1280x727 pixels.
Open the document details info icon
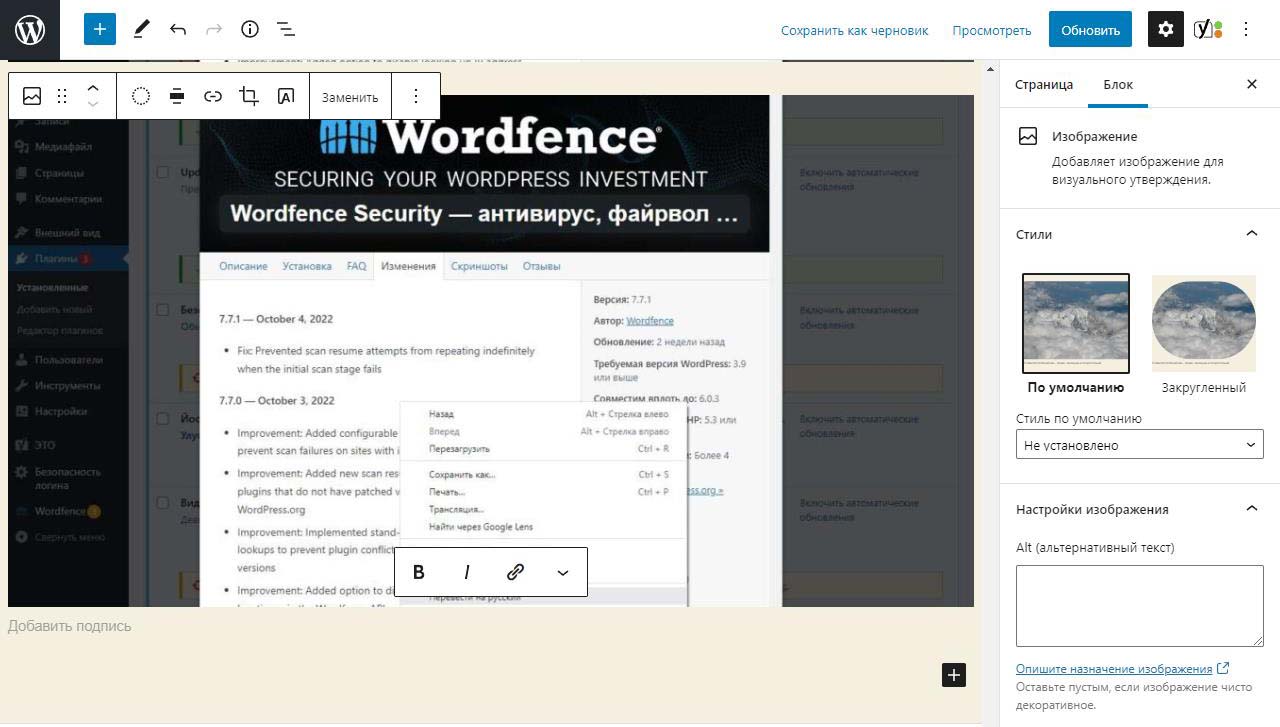pos(250,30)
